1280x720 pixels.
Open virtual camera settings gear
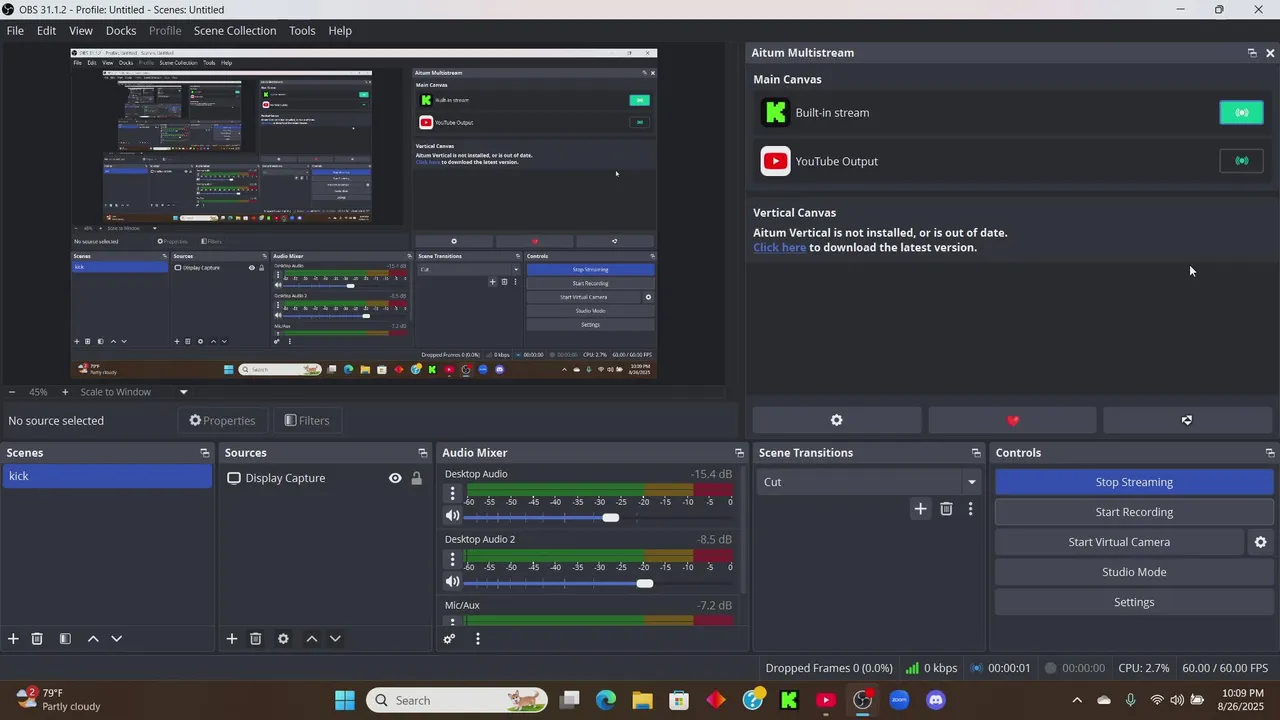1260,542
